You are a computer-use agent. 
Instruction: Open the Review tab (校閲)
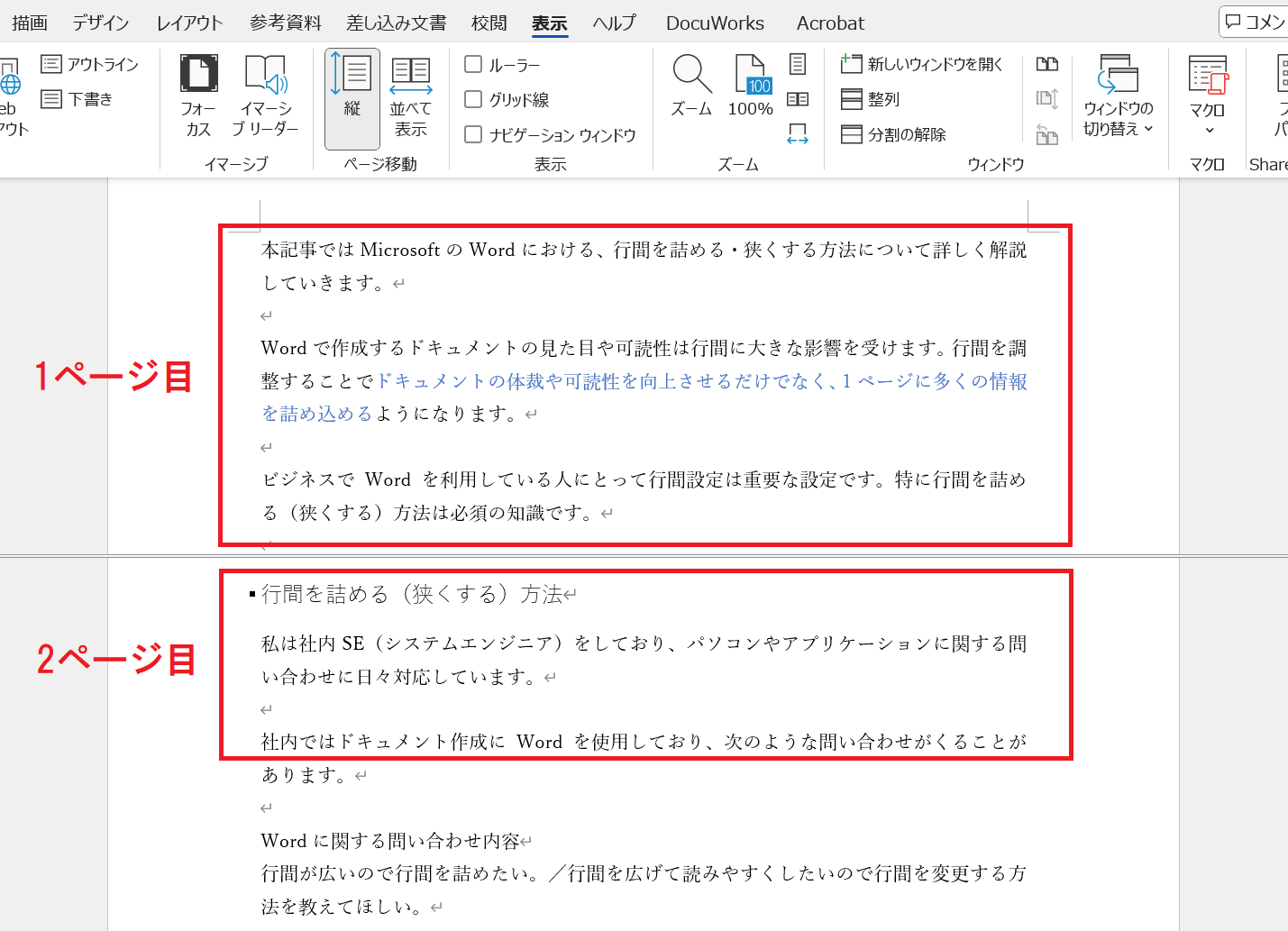tap(489, 23)
